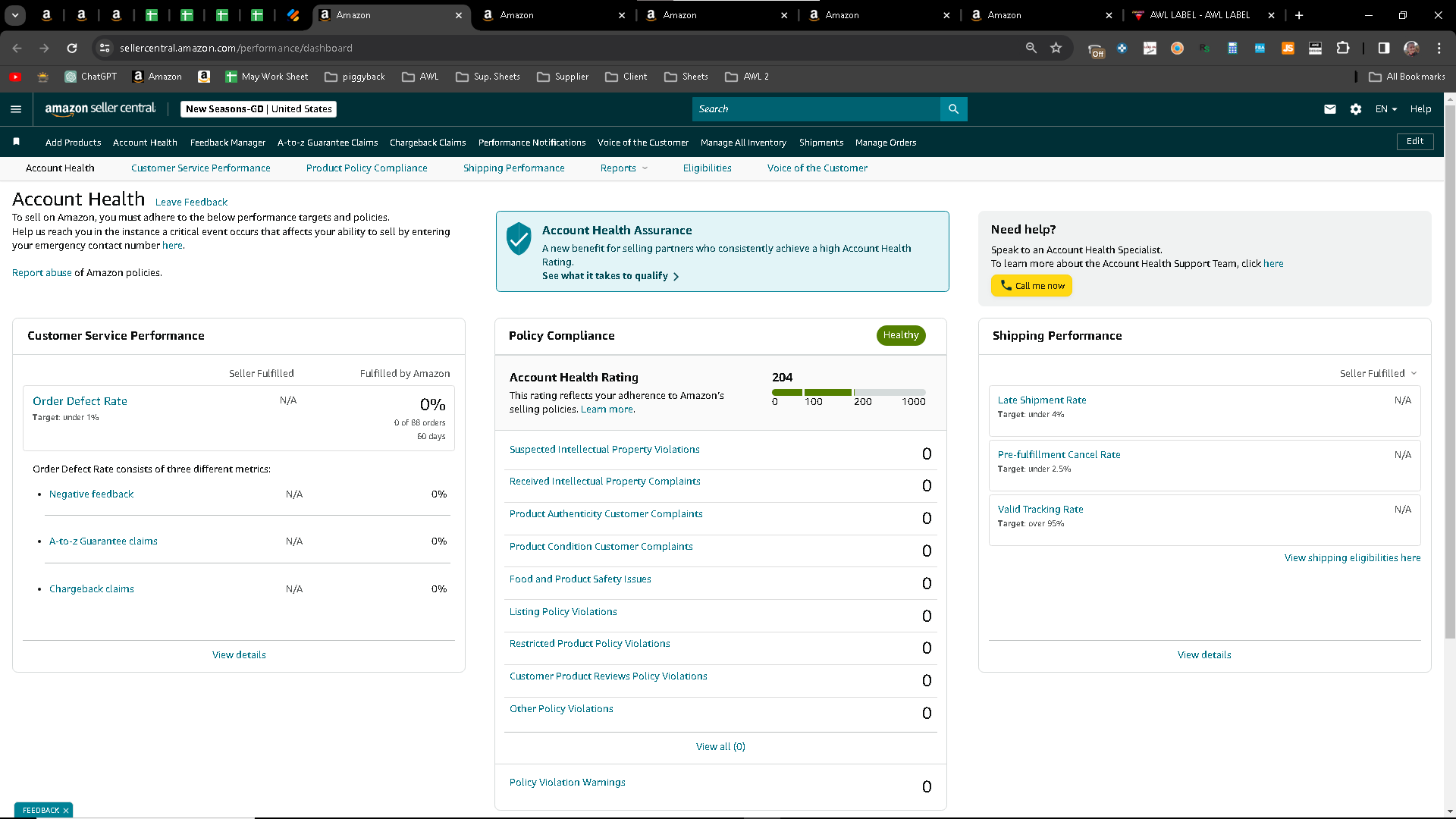1456x819 pixels.
Task: Expand See what it takes to qualify
Action: pyautogui.click(x=610, y=276)
